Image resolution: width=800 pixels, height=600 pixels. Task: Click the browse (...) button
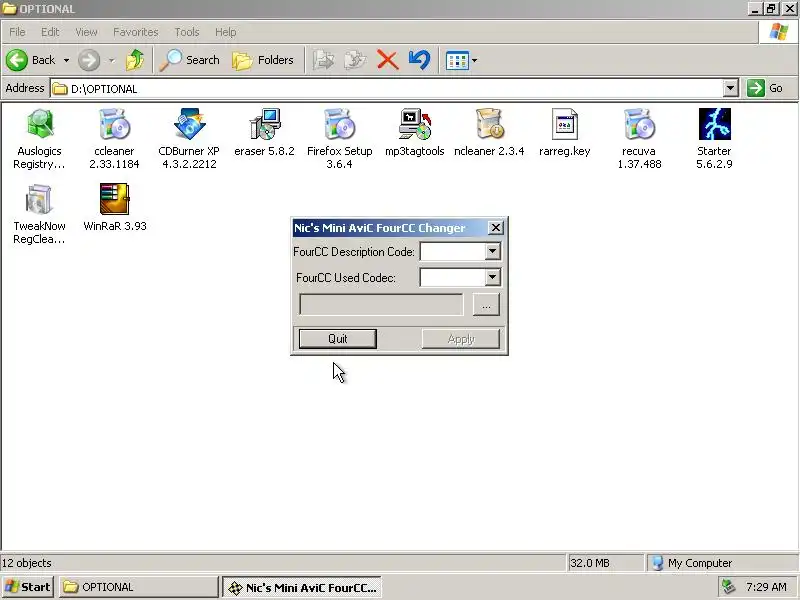tap(486, 305)
